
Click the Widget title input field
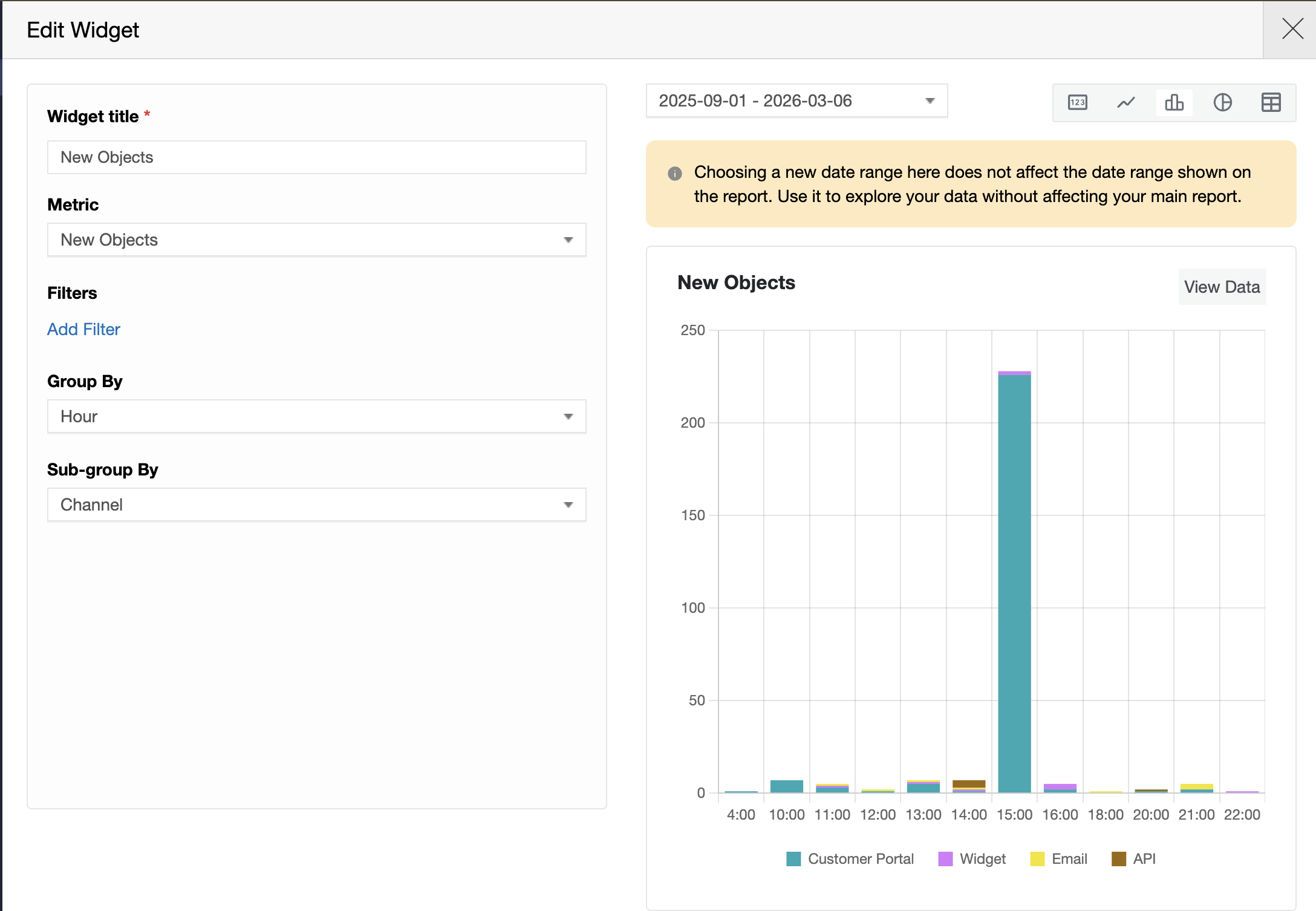[x=316, y=158]
